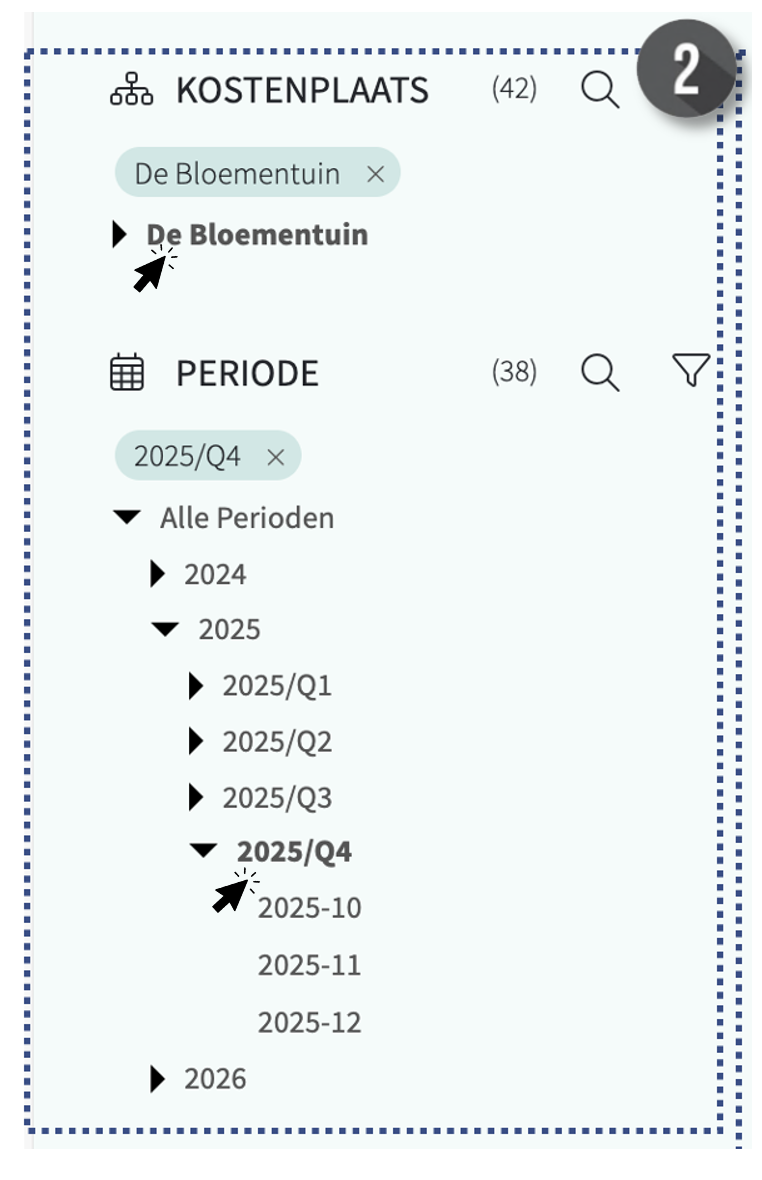Remove the 2025/Q4 filter chip
This screenshot has width=762, height=1180.
click(x=276, y=457)
